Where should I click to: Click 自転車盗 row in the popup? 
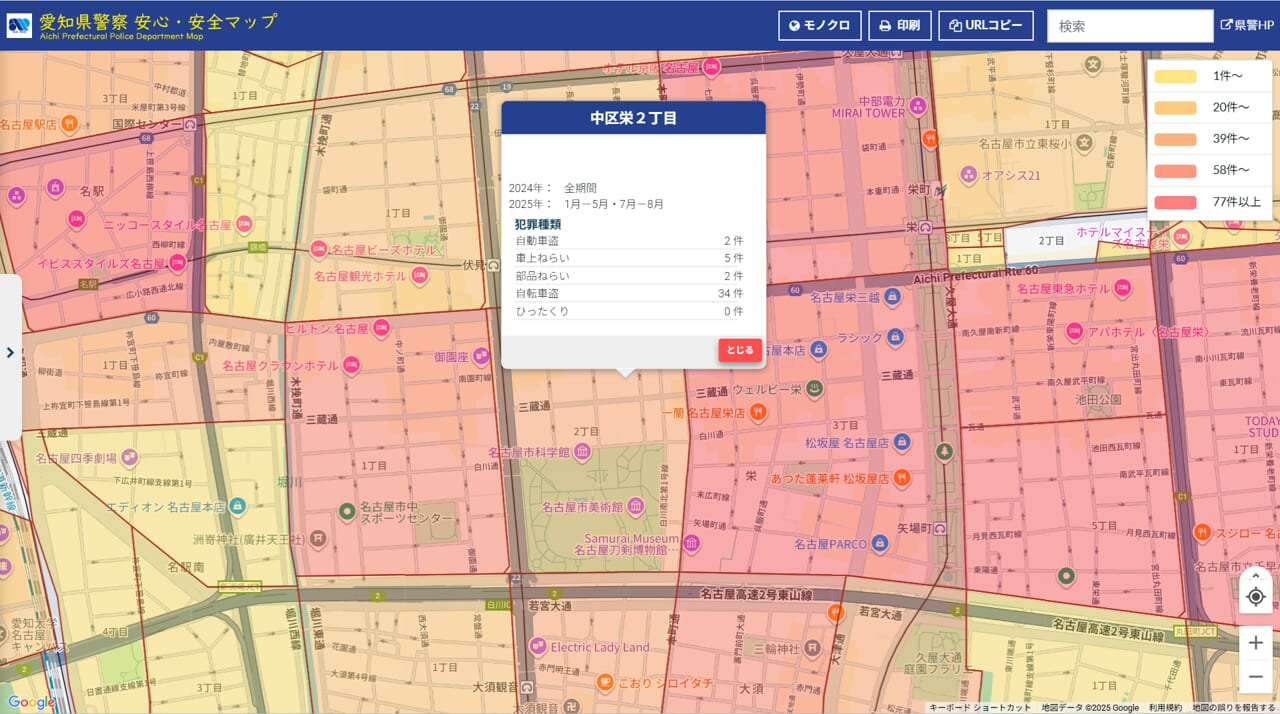[x=629, y=293]
